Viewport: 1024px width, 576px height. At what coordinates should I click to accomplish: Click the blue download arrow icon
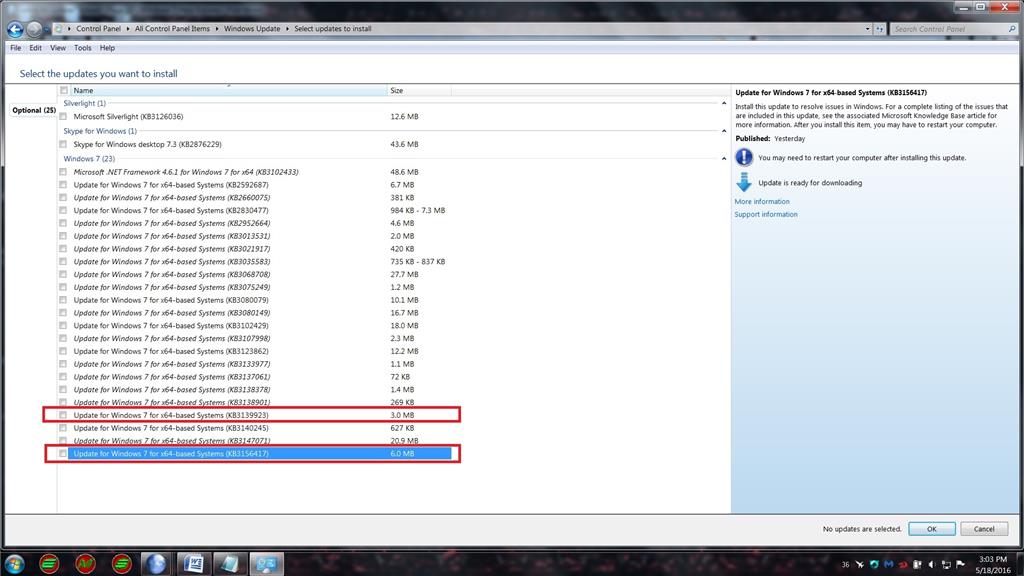coord(744,182)
